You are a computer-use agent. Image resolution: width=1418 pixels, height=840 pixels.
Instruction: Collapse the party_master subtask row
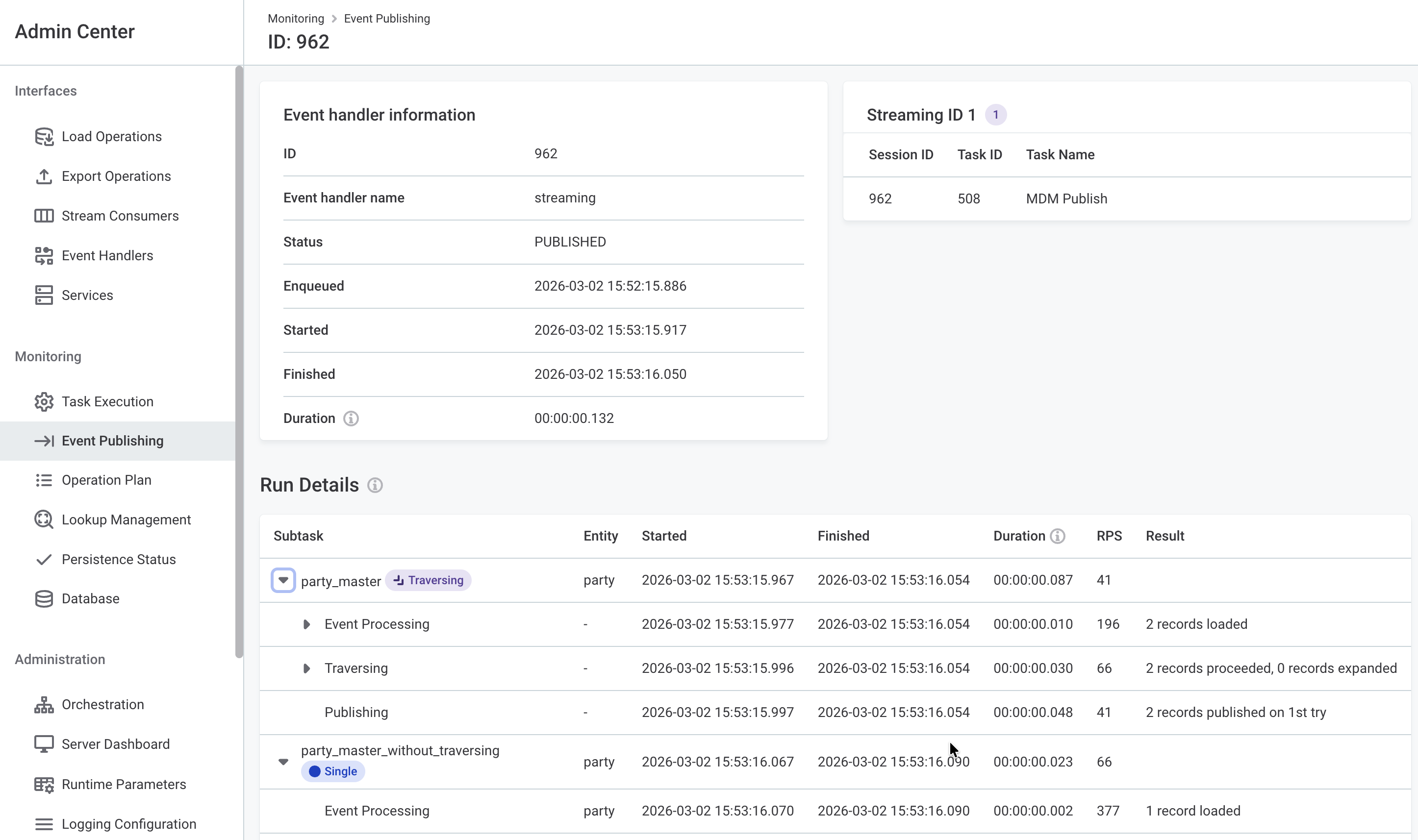tap(283, 580)
